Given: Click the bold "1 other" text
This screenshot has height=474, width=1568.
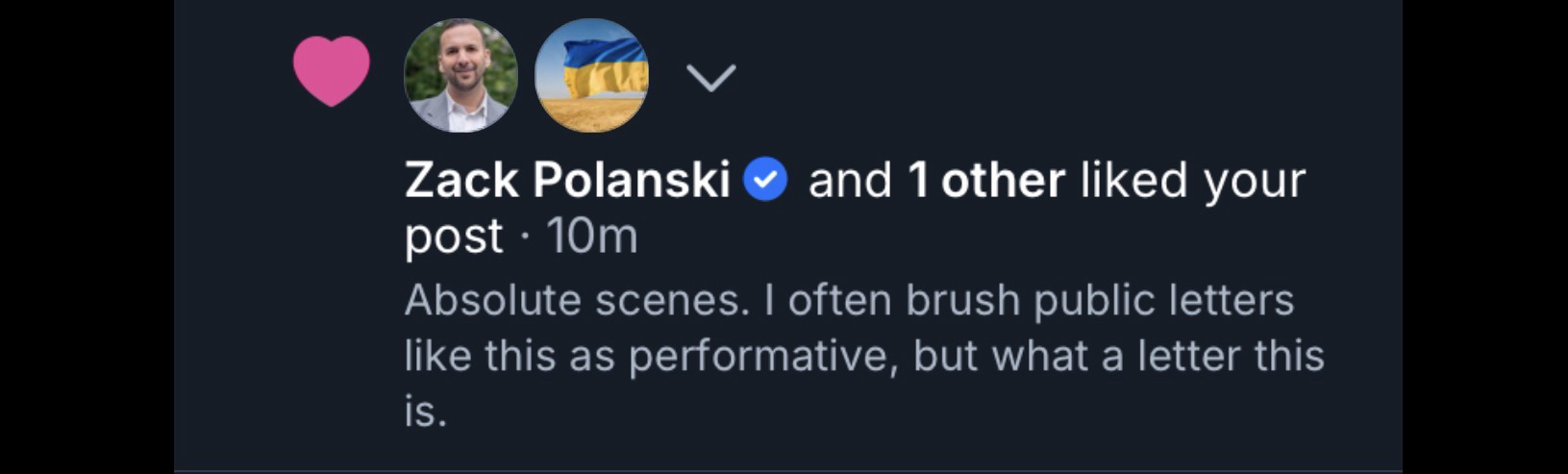Looking at the screenshot, I should point(986,181).
